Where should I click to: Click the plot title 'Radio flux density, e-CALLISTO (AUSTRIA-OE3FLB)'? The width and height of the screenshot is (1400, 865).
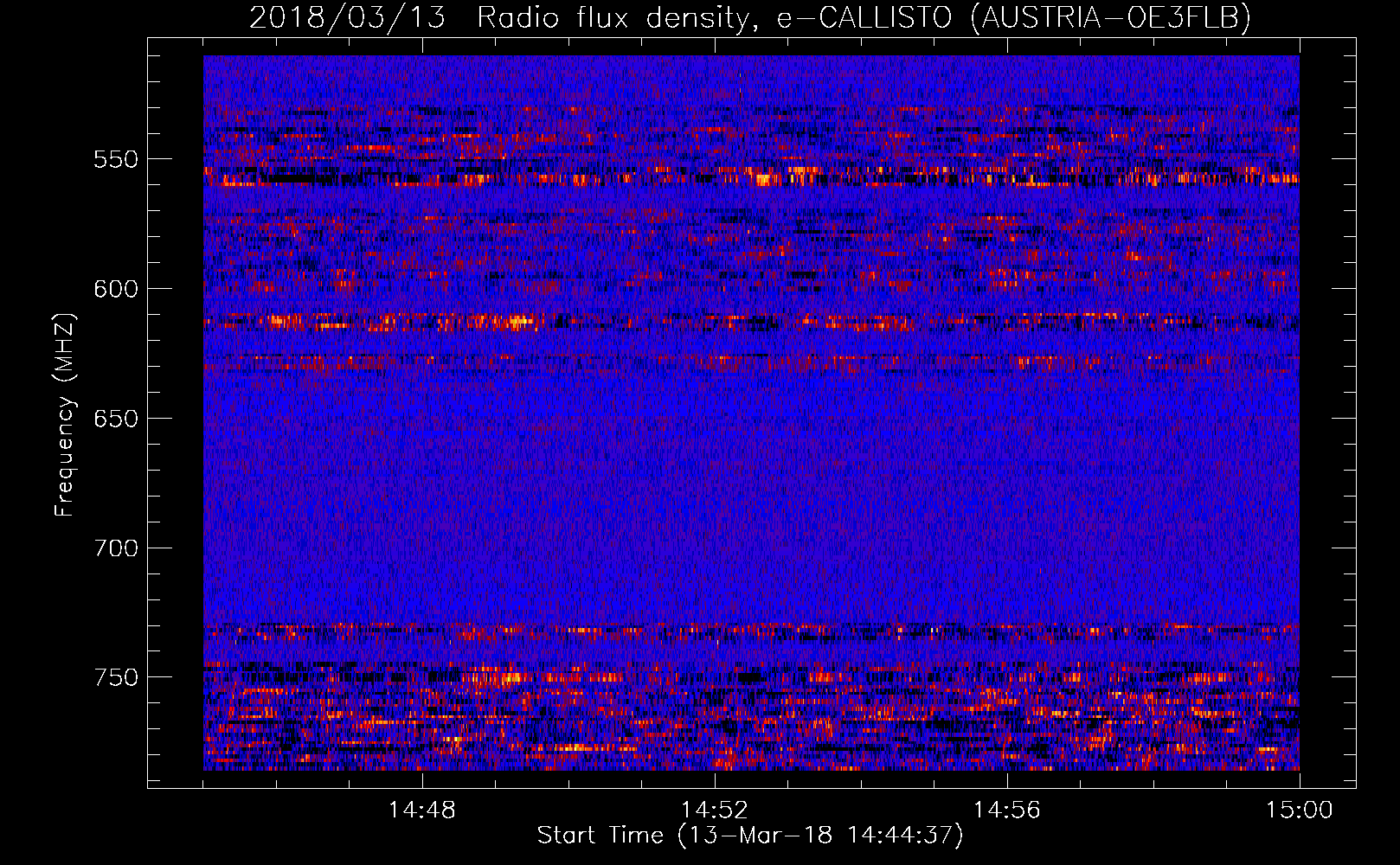(x=864, y=17)
